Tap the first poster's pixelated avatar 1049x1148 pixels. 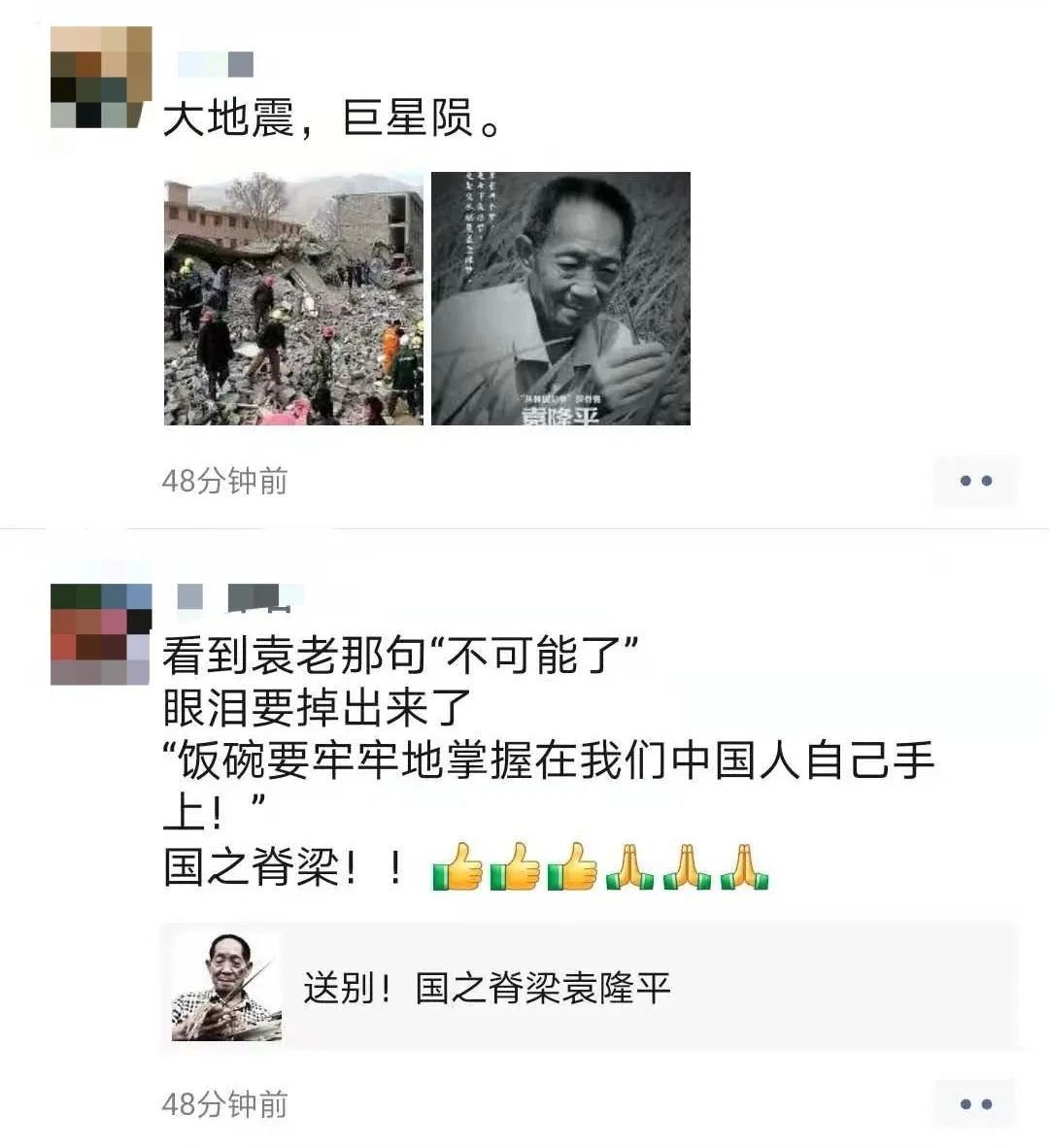point(101,77)
